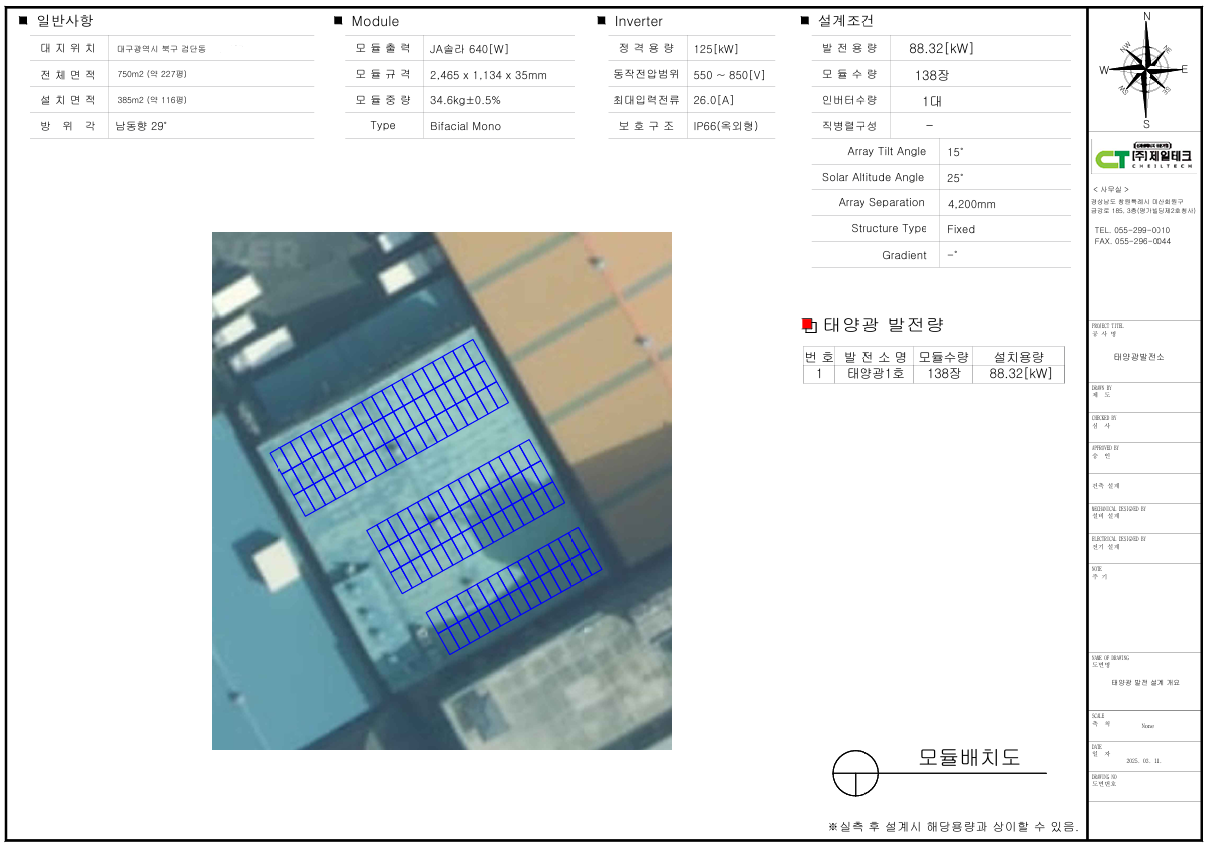Image resolution: width=1209 pixels, height=857 pixels.
Task: Click the red square marker by 태양광 발전량
Action: click(809, 325)
